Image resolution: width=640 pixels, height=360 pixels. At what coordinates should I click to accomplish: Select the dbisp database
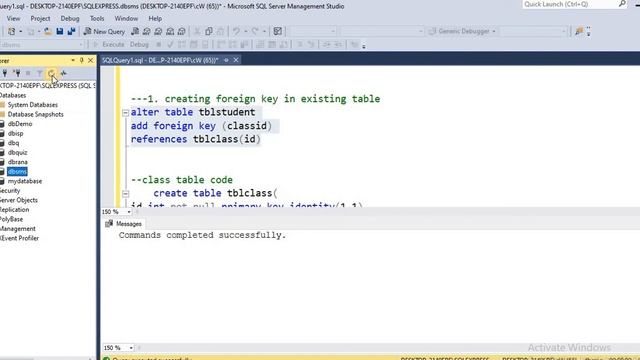point(16,133)
